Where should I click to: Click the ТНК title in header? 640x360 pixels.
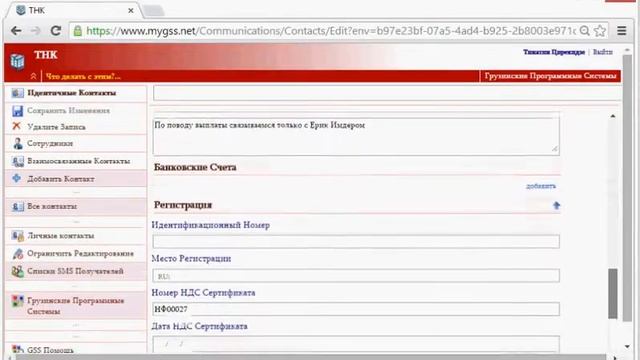46,55
